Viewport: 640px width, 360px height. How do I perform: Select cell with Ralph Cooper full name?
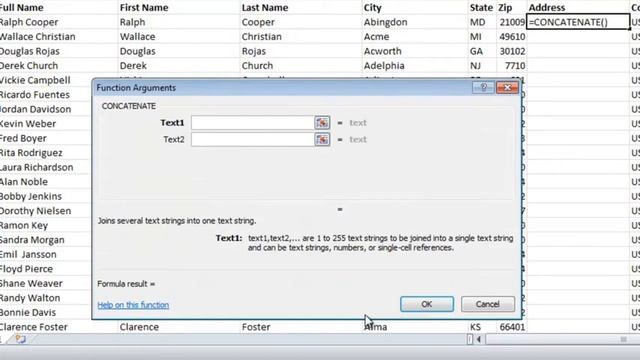pyautogui.click(x=59, y=22)
